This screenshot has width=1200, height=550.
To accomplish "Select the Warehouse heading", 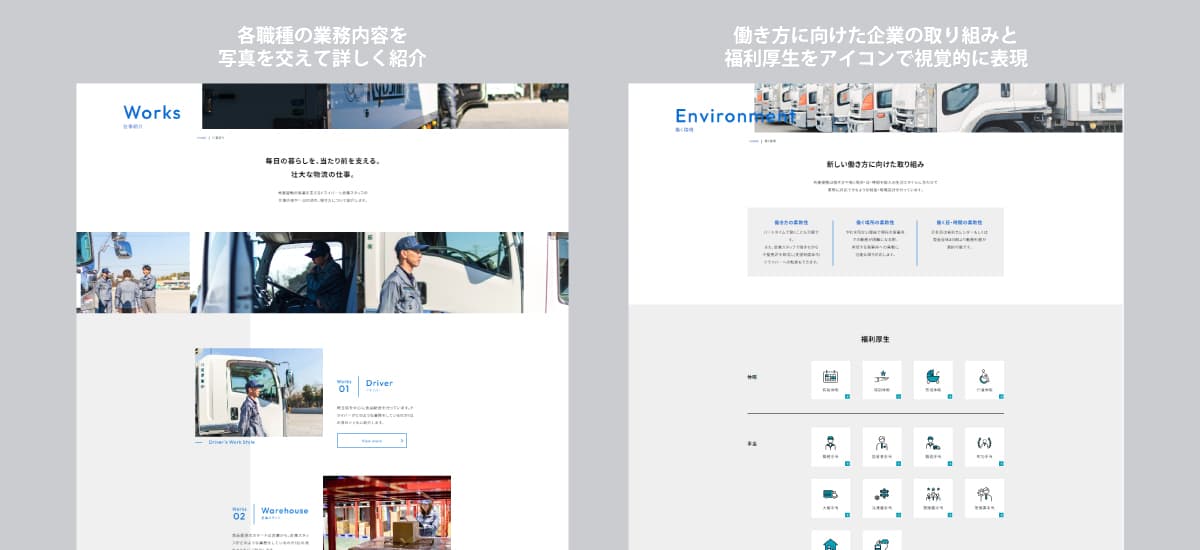I will pos(284,511).
